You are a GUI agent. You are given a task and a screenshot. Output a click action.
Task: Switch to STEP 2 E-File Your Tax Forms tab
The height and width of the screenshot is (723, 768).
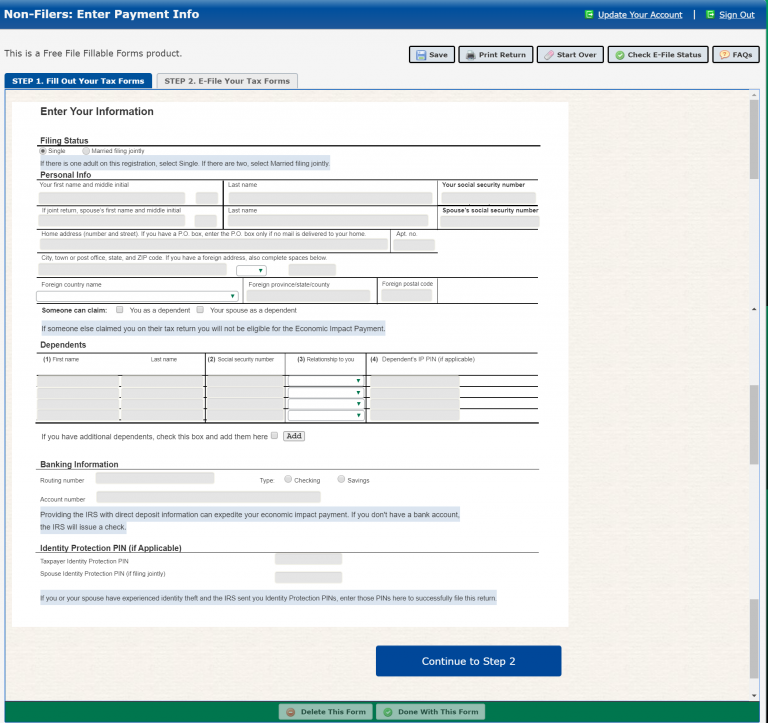pos(227,81)
